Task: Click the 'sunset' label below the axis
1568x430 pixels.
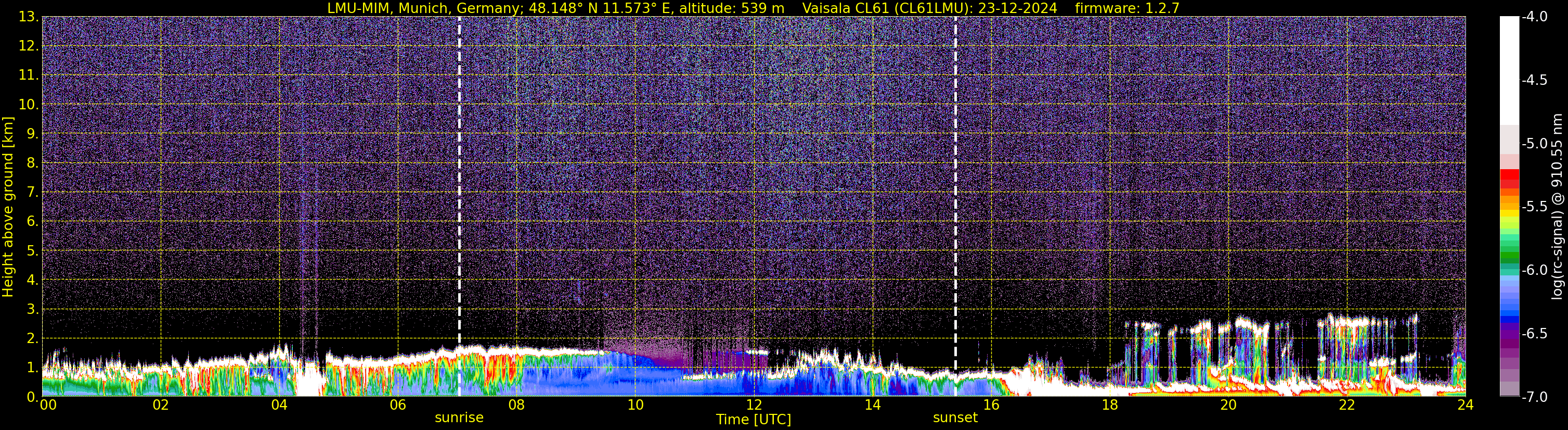Action: (955, 417)
